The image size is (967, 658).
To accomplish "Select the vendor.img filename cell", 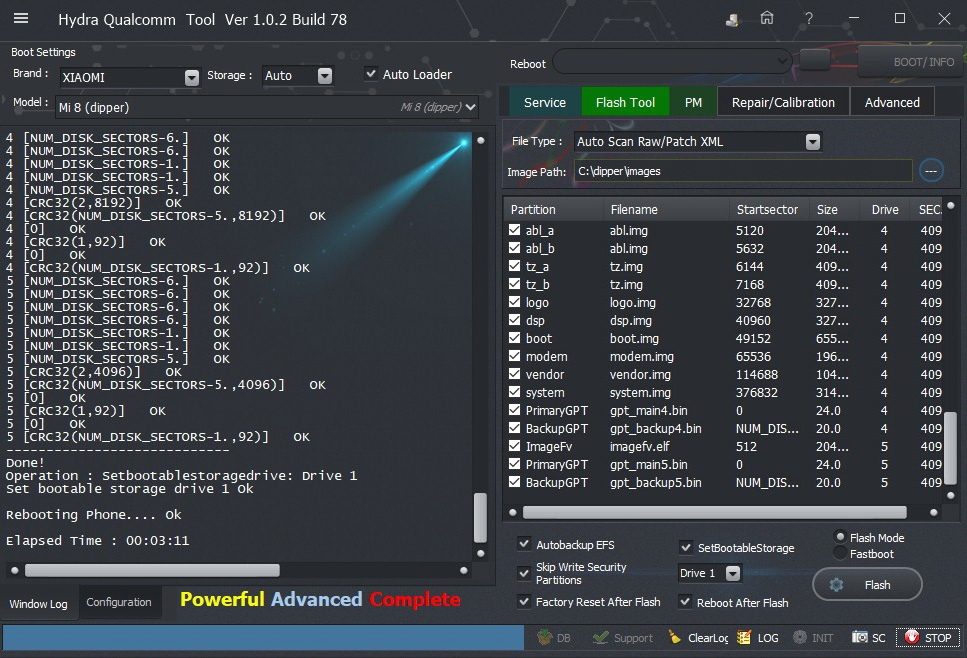I will tap(640, 374).
